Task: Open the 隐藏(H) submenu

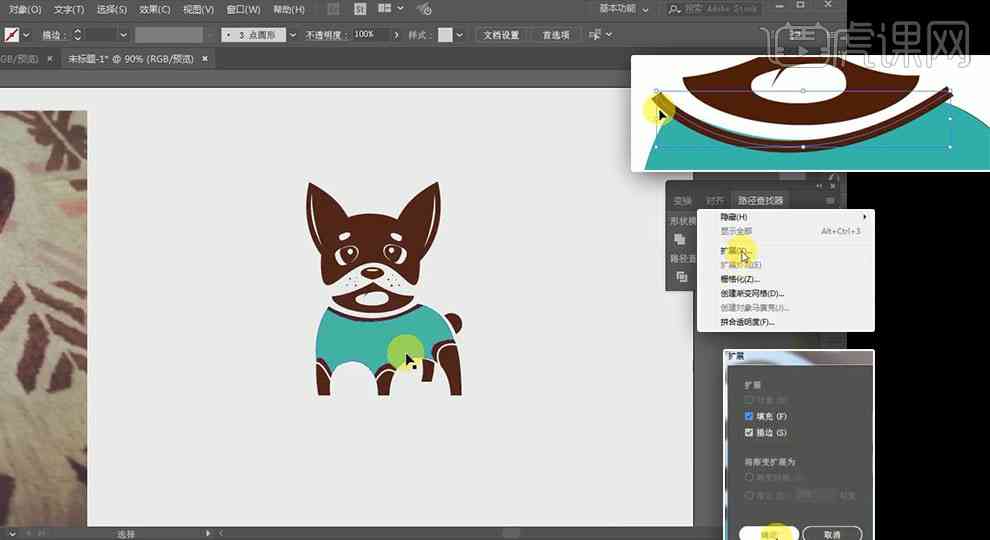Action: click(x=786, y=217)
